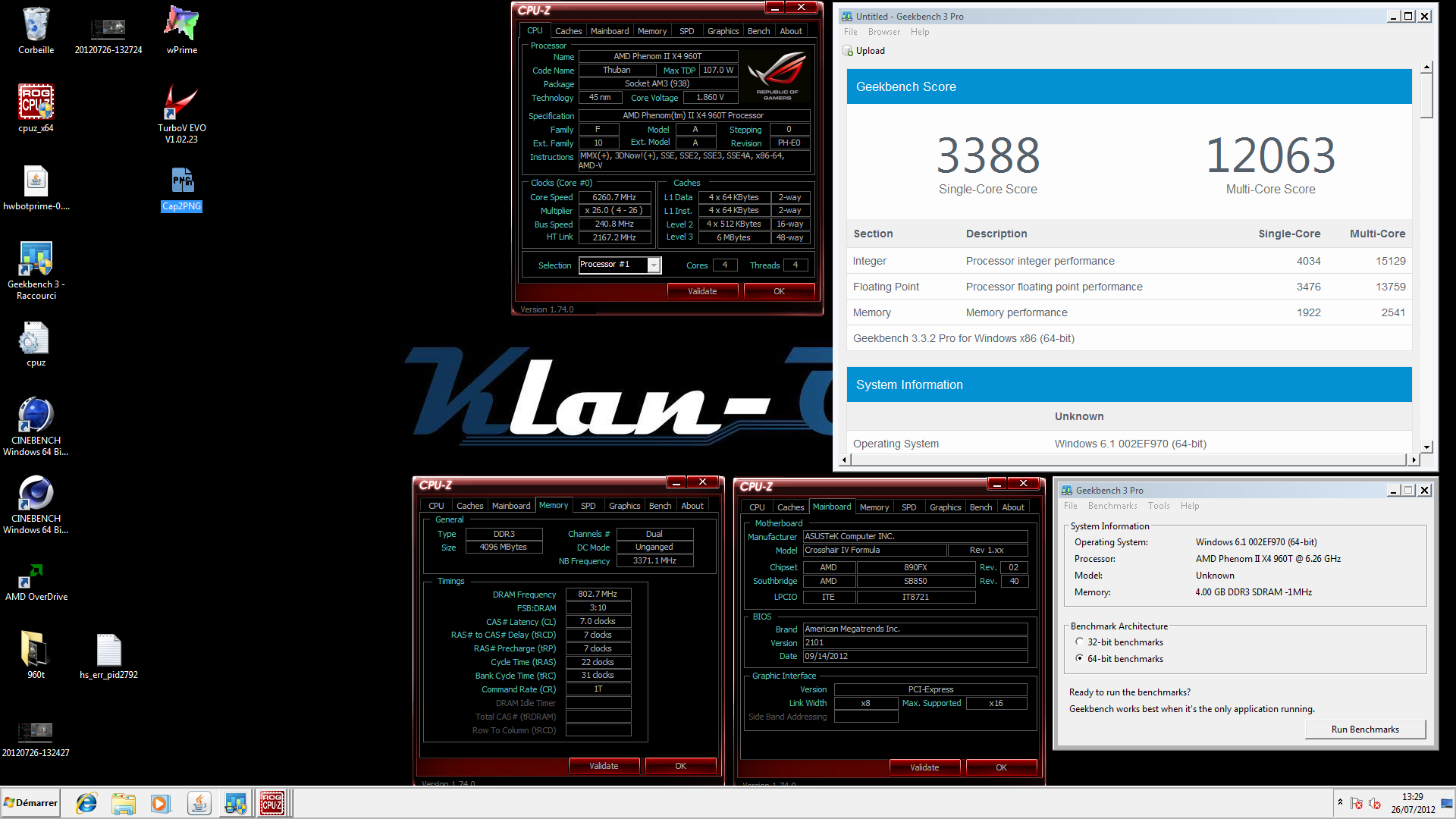Select the 32-bit benchmarks radio button
The width and height of the screenshot is (1456, 819).
(x=1079, y=642)
